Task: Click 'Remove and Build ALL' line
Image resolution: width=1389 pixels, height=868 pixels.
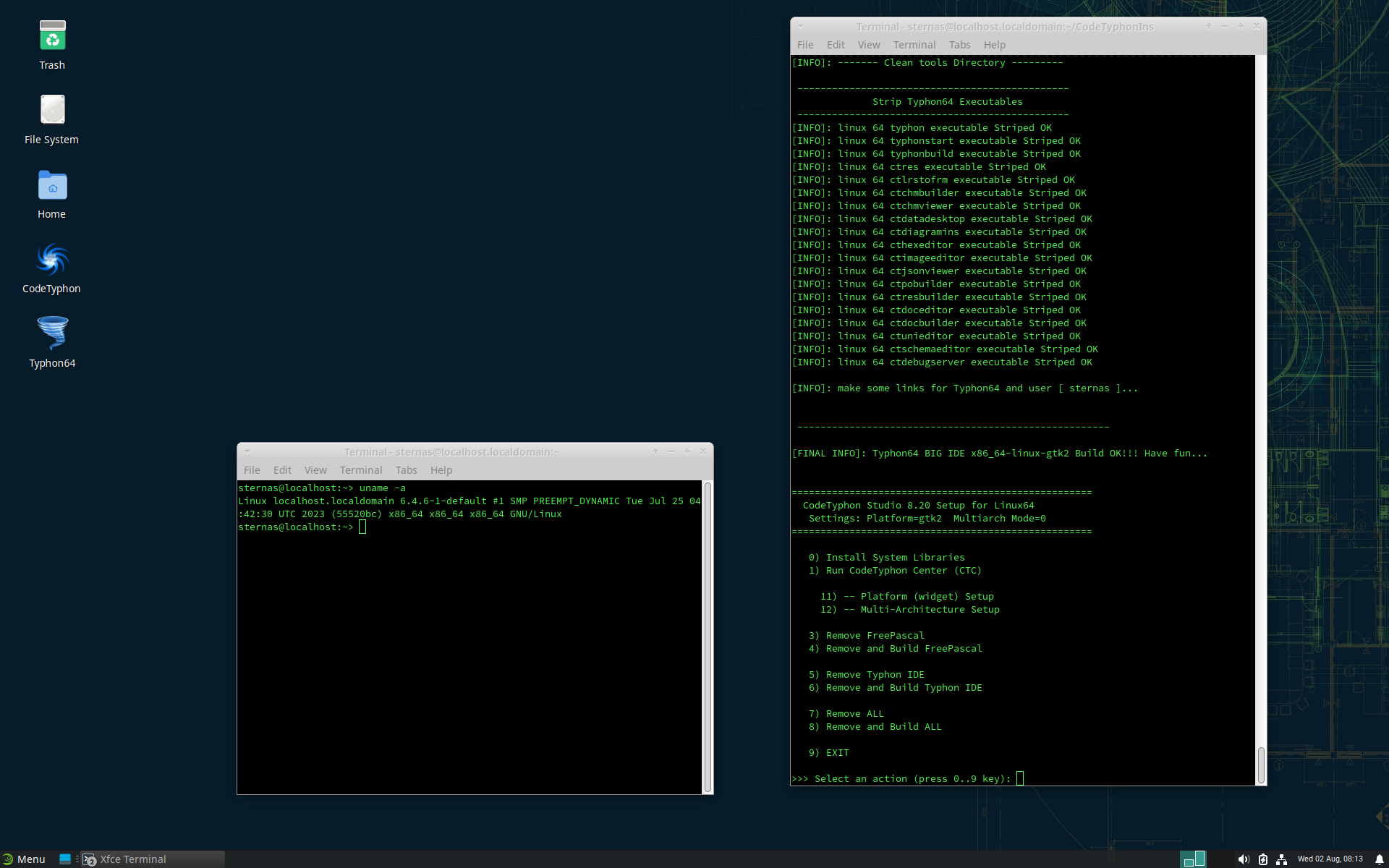Action: click(875, 726)
